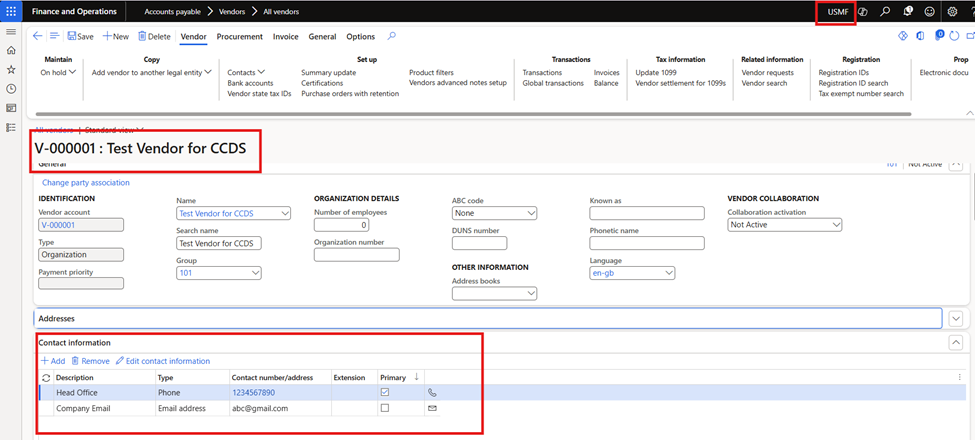Switch to the Procurement tab
Viewport: 975px width, 440px height.
239,36
